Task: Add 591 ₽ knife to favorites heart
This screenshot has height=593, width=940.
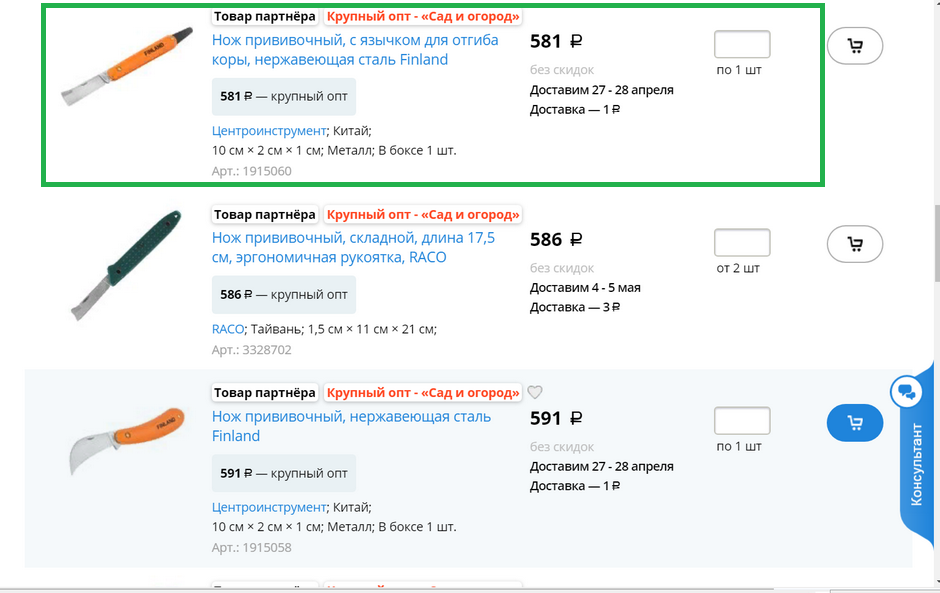Action: tap(535, 393)
